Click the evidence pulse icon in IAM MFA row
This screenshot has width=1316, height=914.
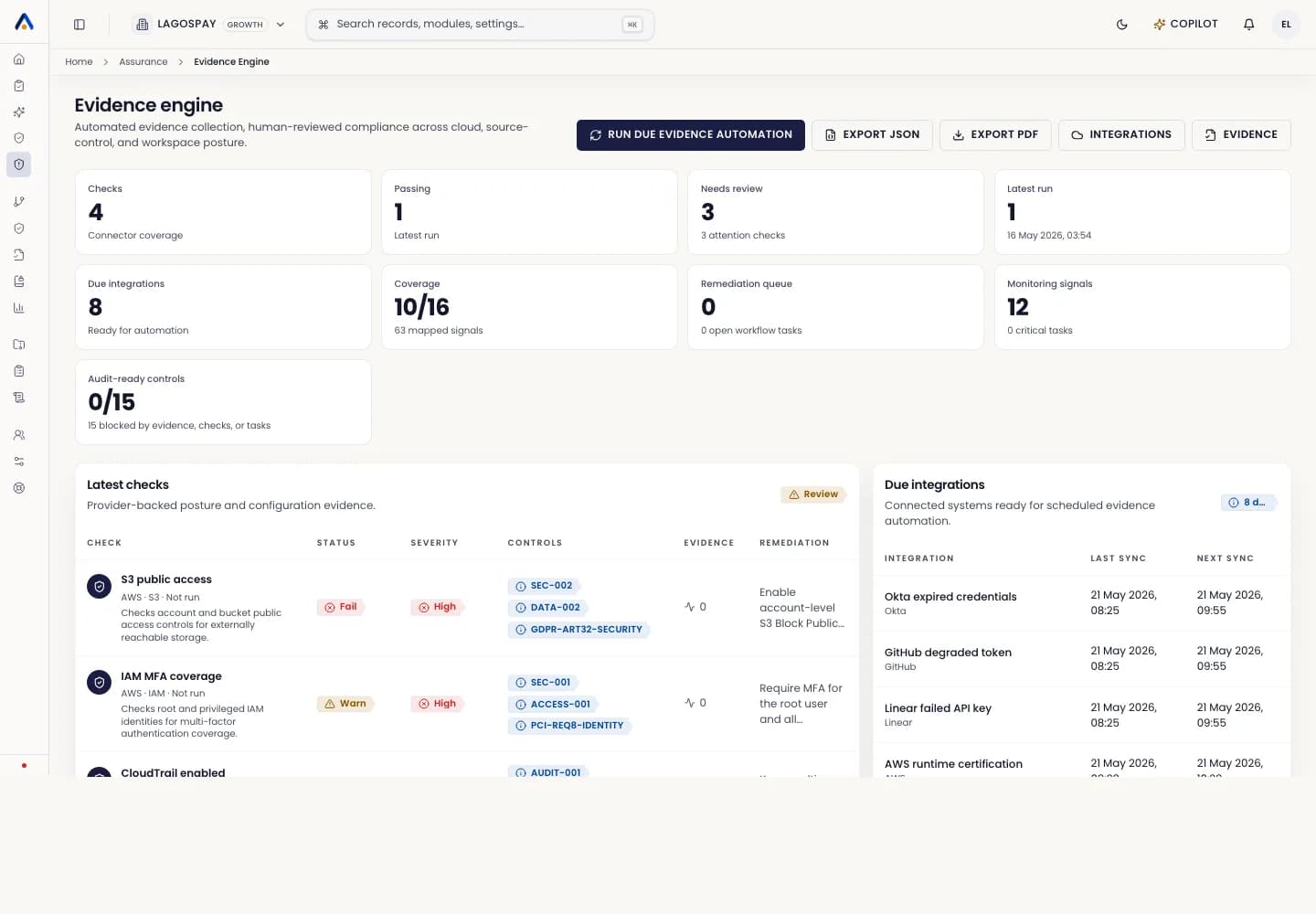pos(690,703)
